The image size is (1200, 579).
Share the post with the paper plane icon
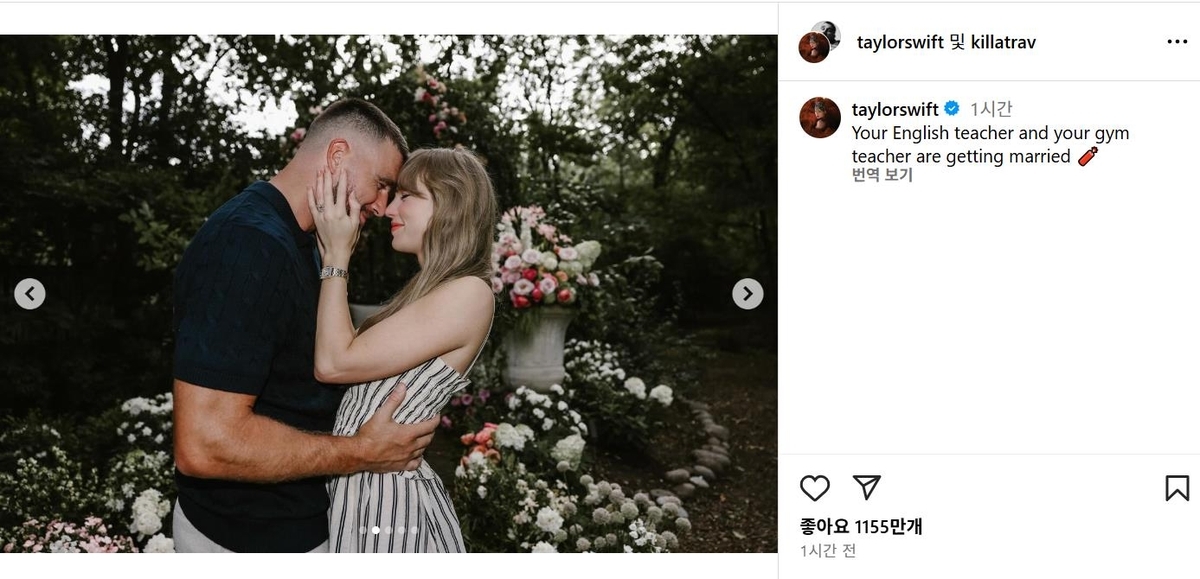866,488
